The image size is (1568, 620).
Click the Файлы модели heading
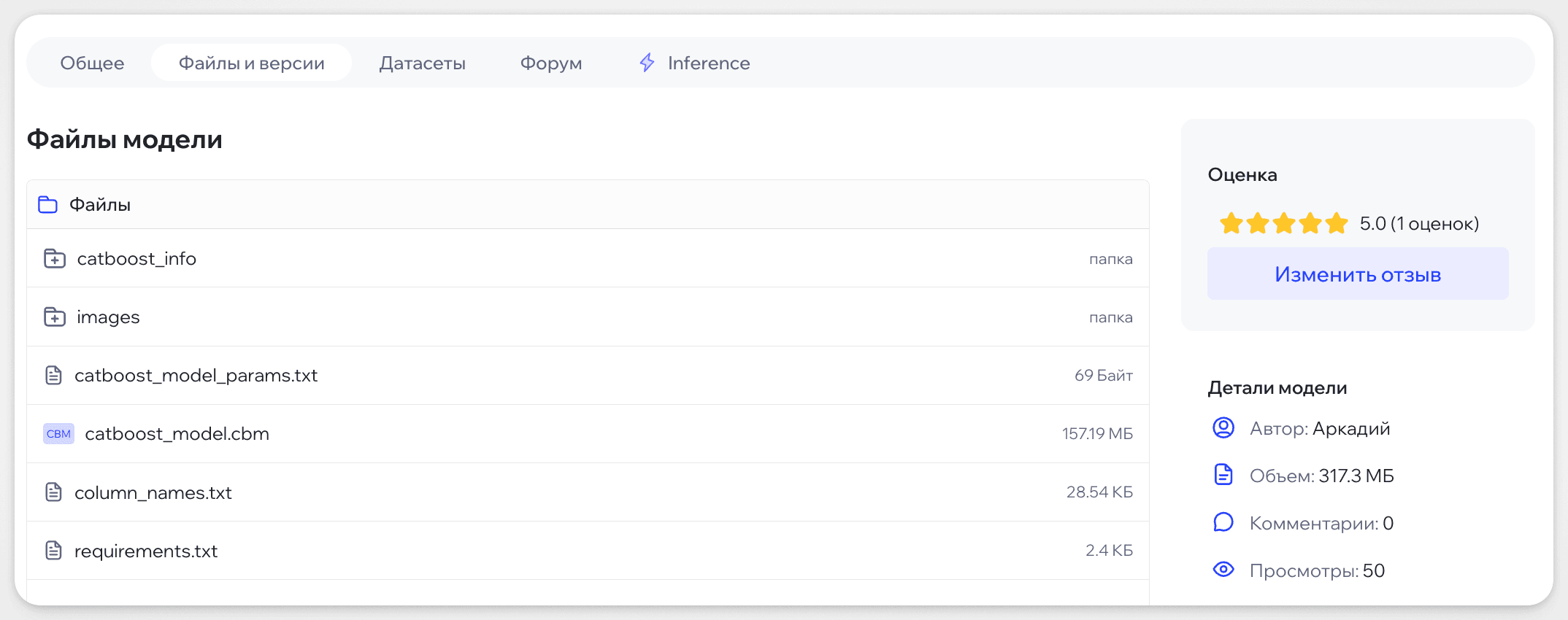pyautogui.click(x=125, y=139)
